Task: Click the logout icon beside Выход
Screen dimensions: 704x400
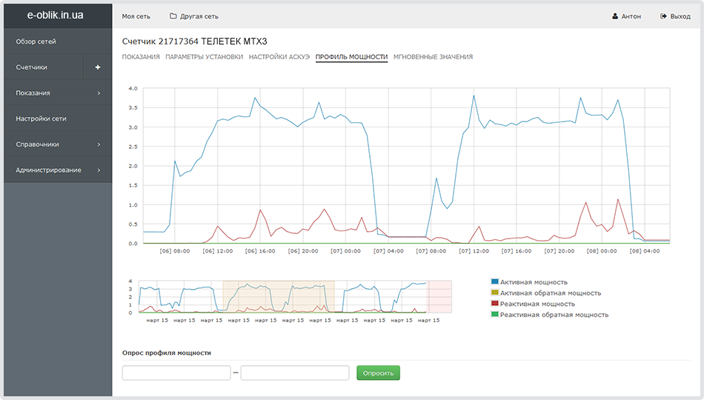Action: [x=663, y=16]
